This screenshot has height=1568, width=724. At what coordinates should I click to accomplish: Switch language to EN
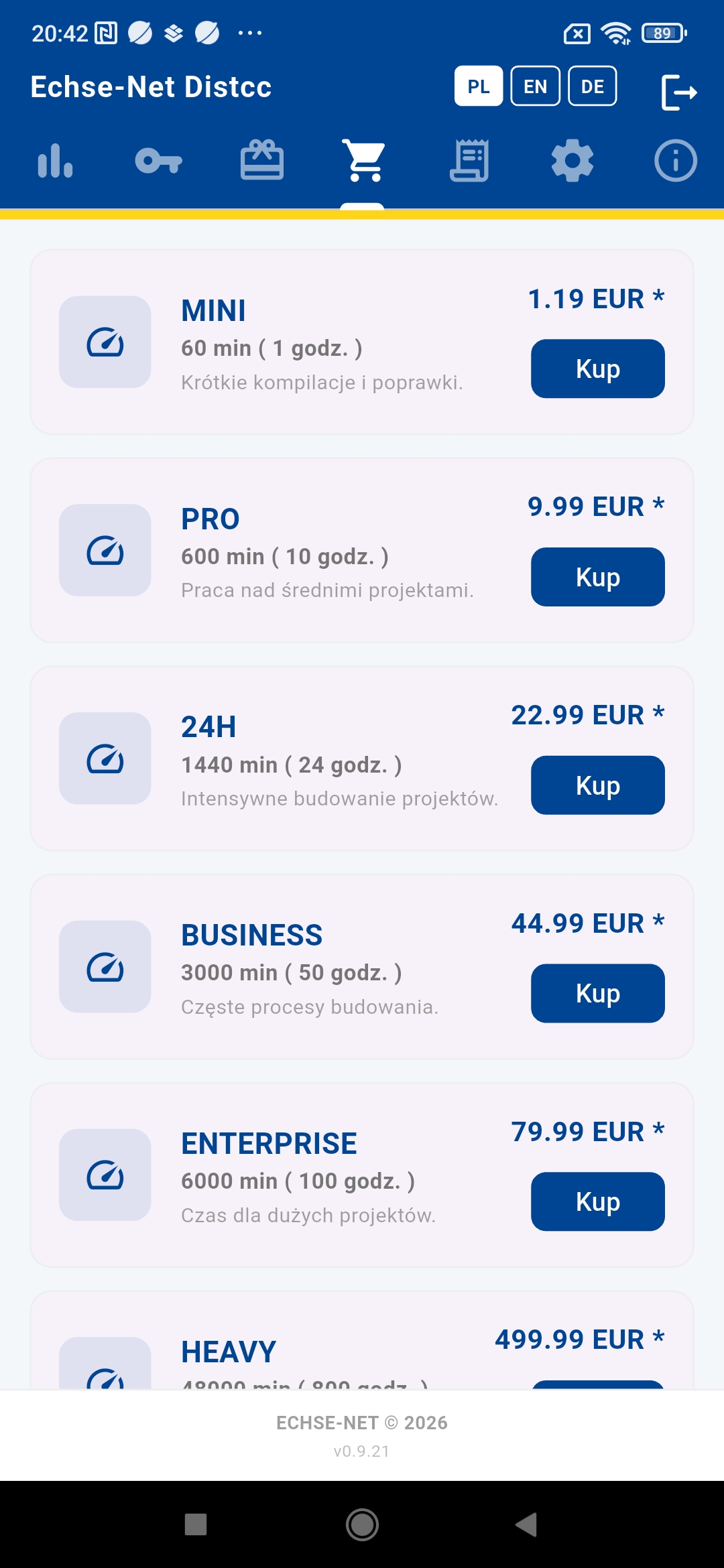[535, 86]
